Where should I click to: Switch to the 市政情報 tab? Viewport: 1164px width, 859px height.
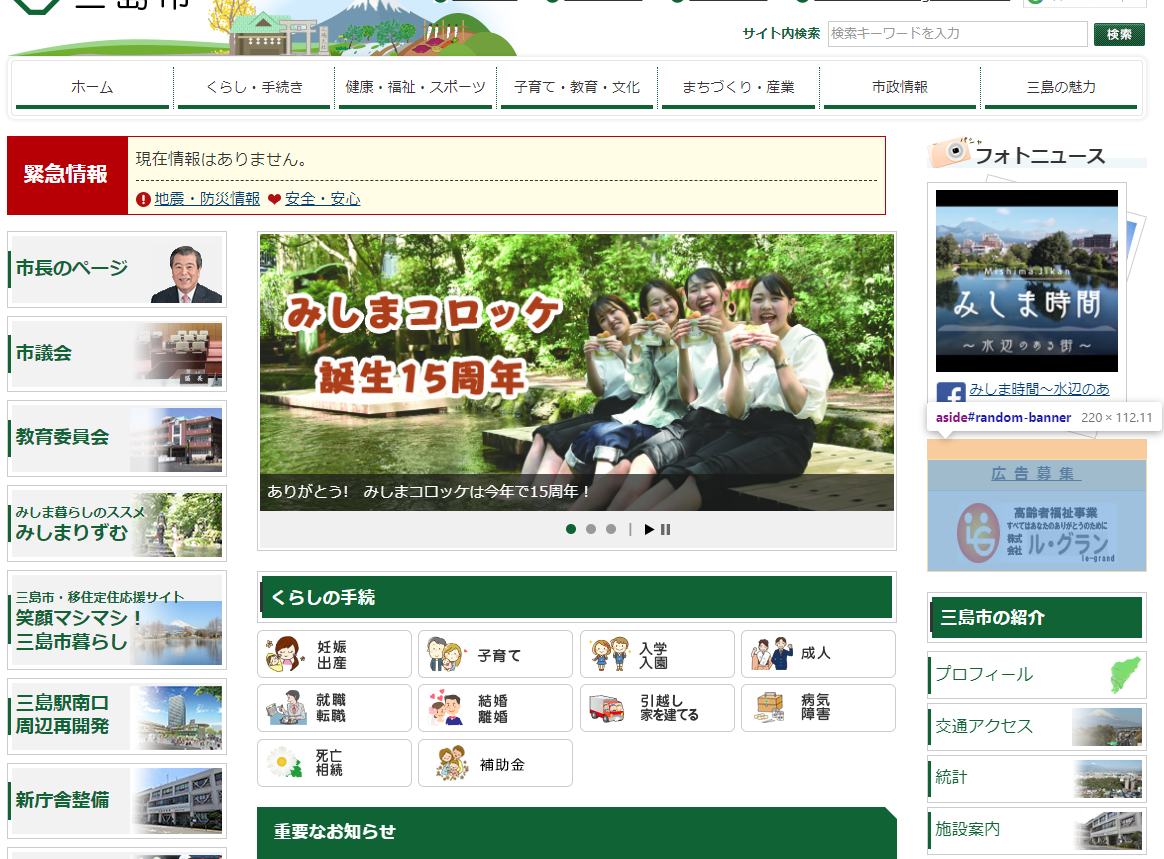(899, 88)
